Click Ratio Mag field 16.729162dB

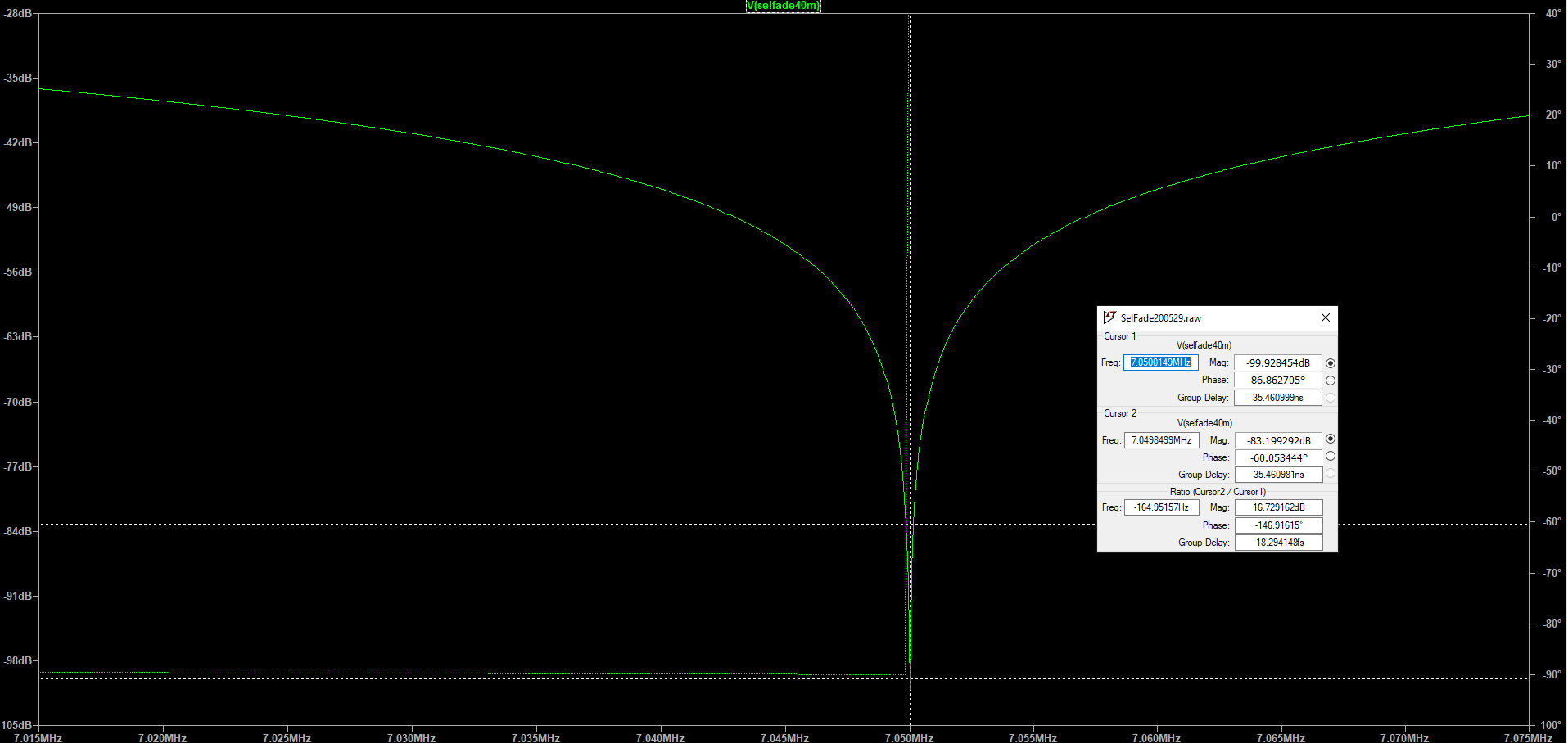point(1279,507)
